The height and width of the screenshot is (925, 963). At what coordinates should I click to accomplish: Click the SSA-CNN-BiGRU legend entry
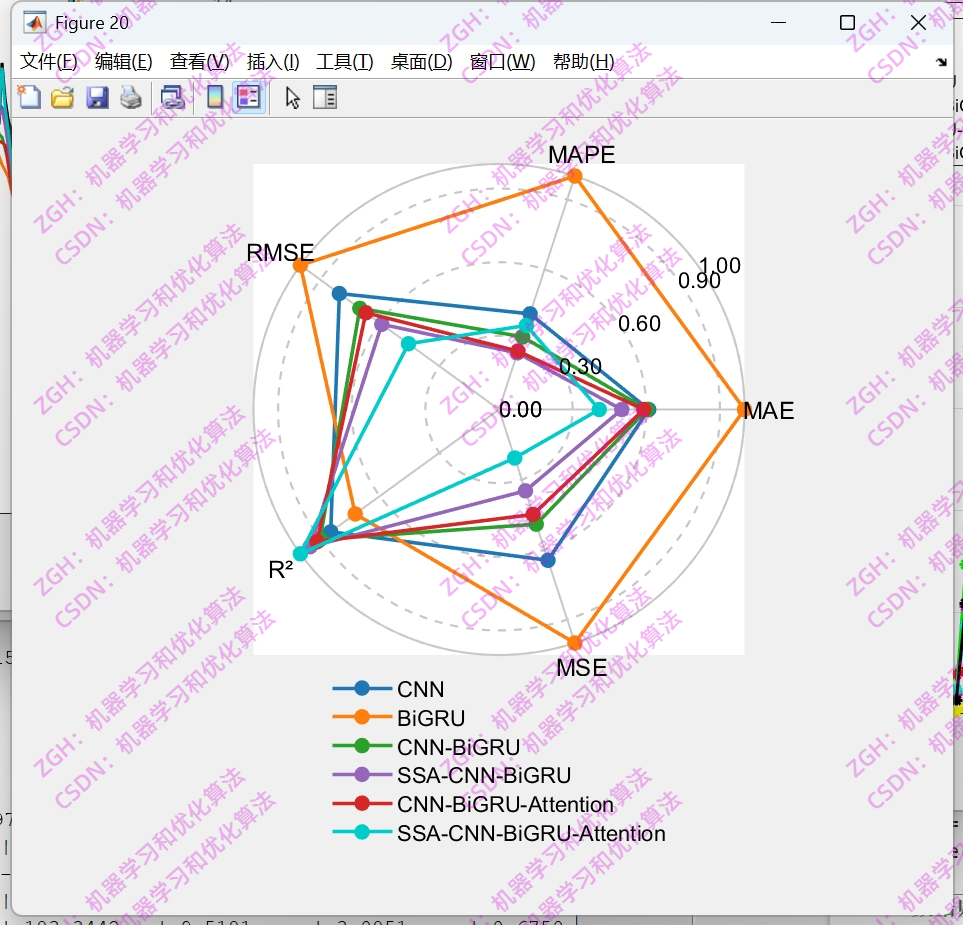(x=451, y=775)
